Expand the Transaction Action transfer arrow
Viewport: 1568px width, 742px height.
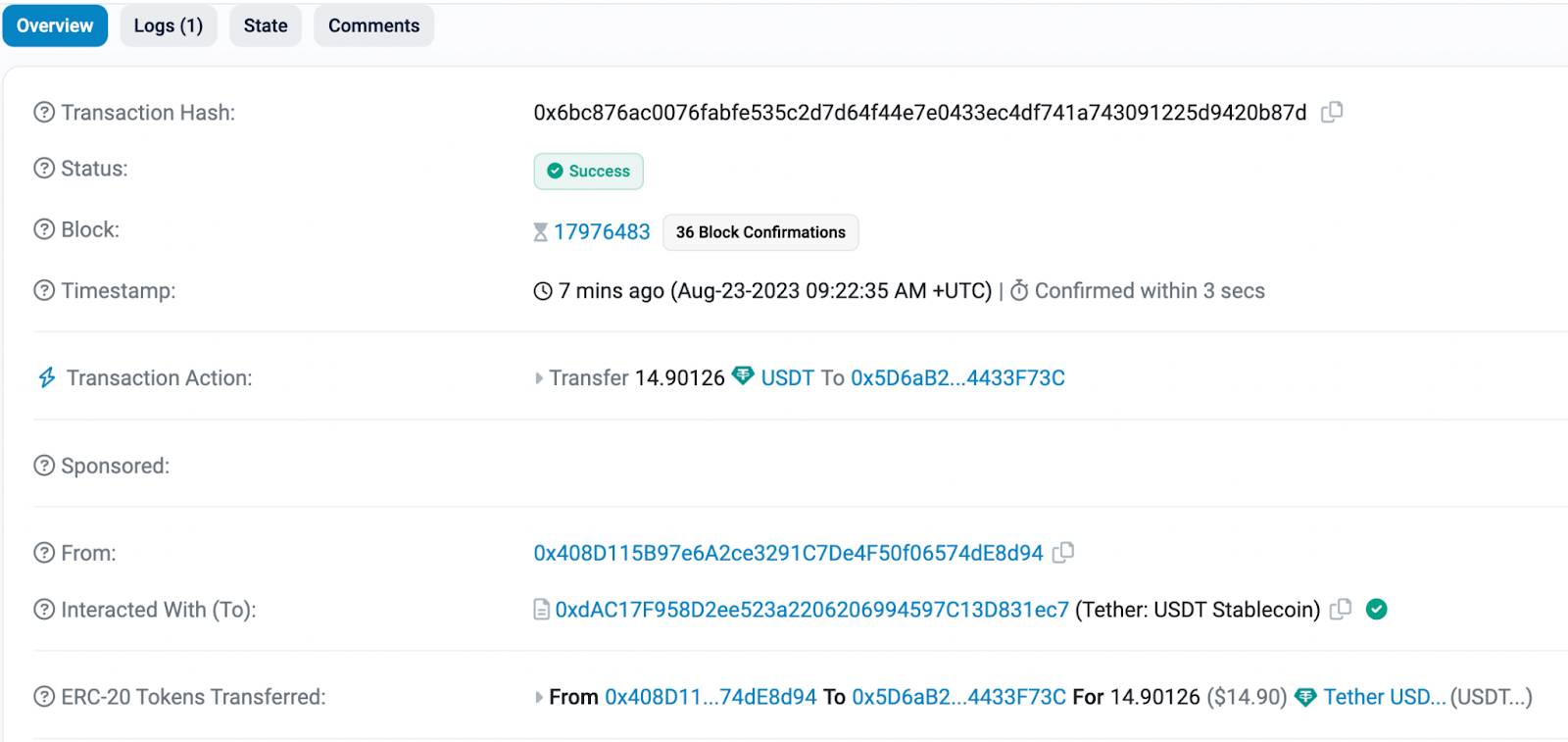[x=539, y=378]
